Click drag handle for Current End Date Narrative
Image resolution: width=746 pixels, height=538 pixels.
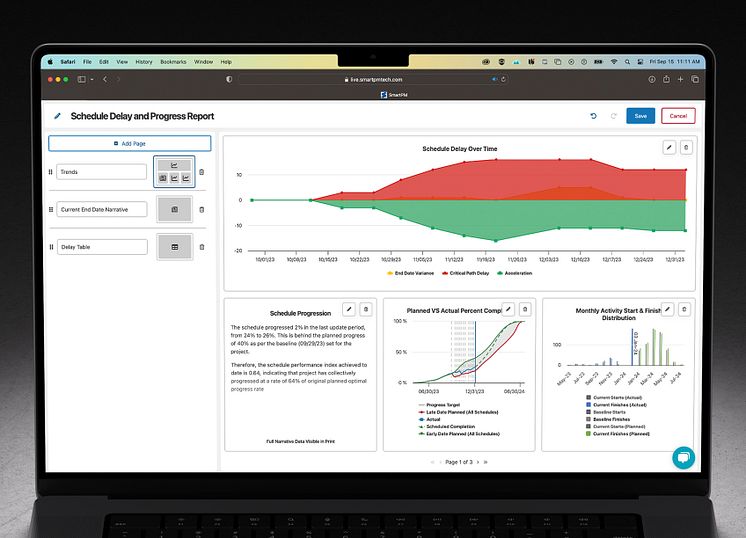51,209
